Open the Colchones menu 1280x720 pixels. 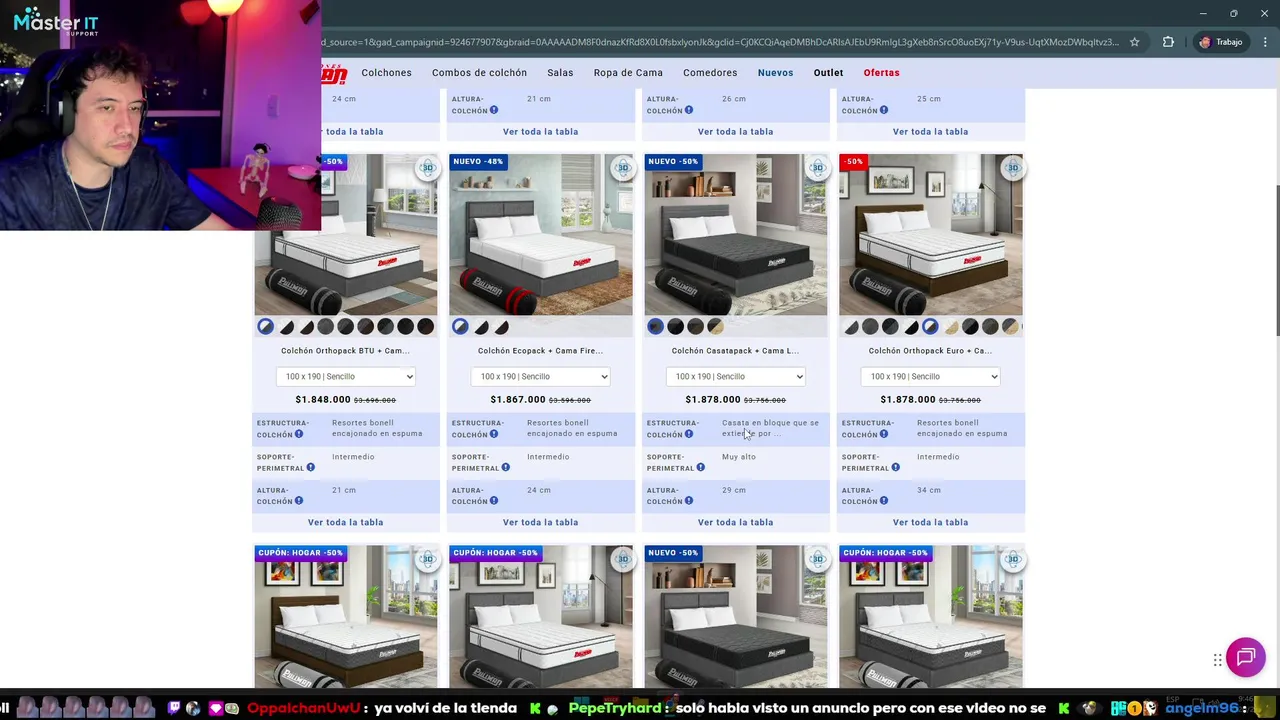[x=386, y=73]
